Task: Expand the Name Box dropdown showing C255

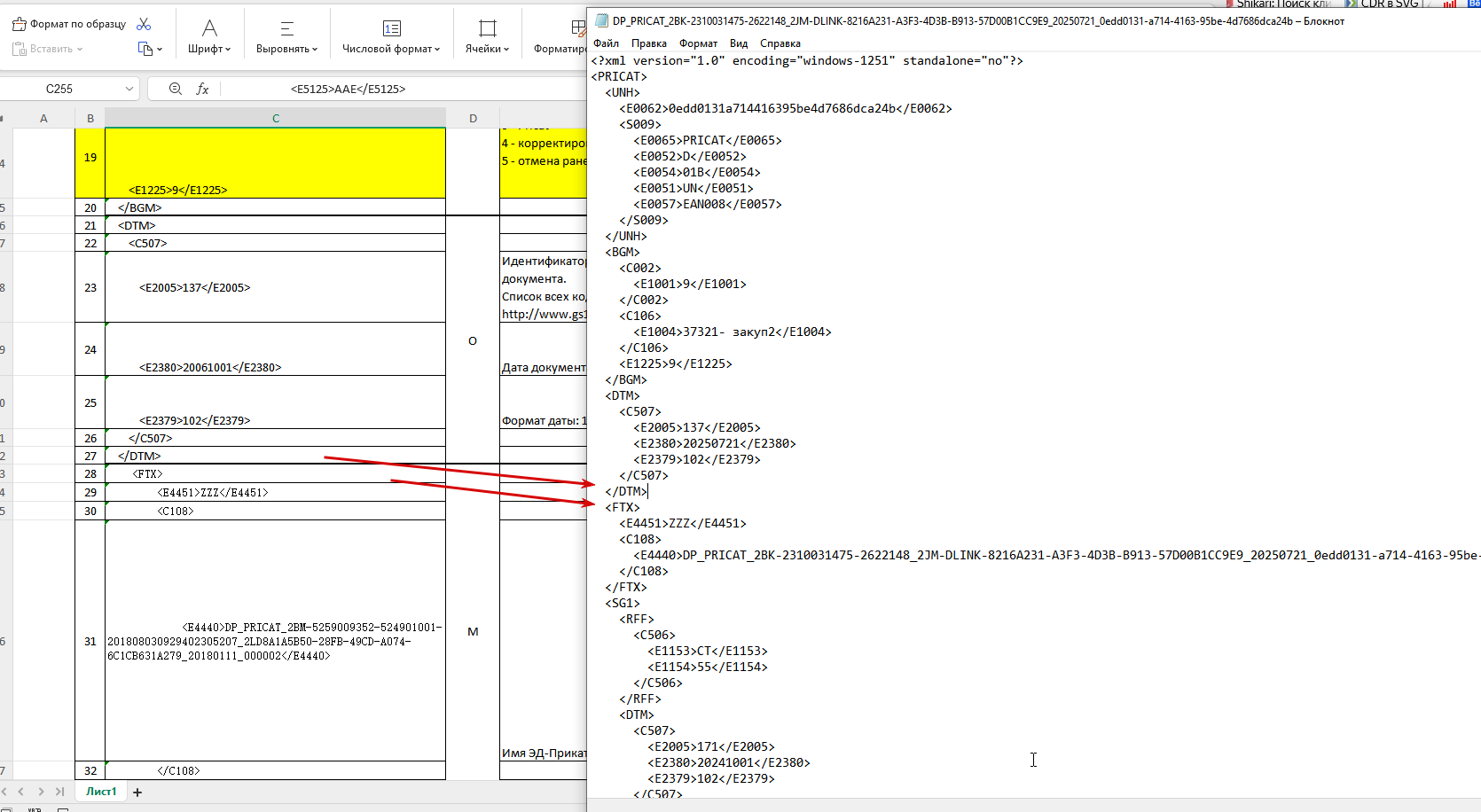Action: (x=129, y=89)
